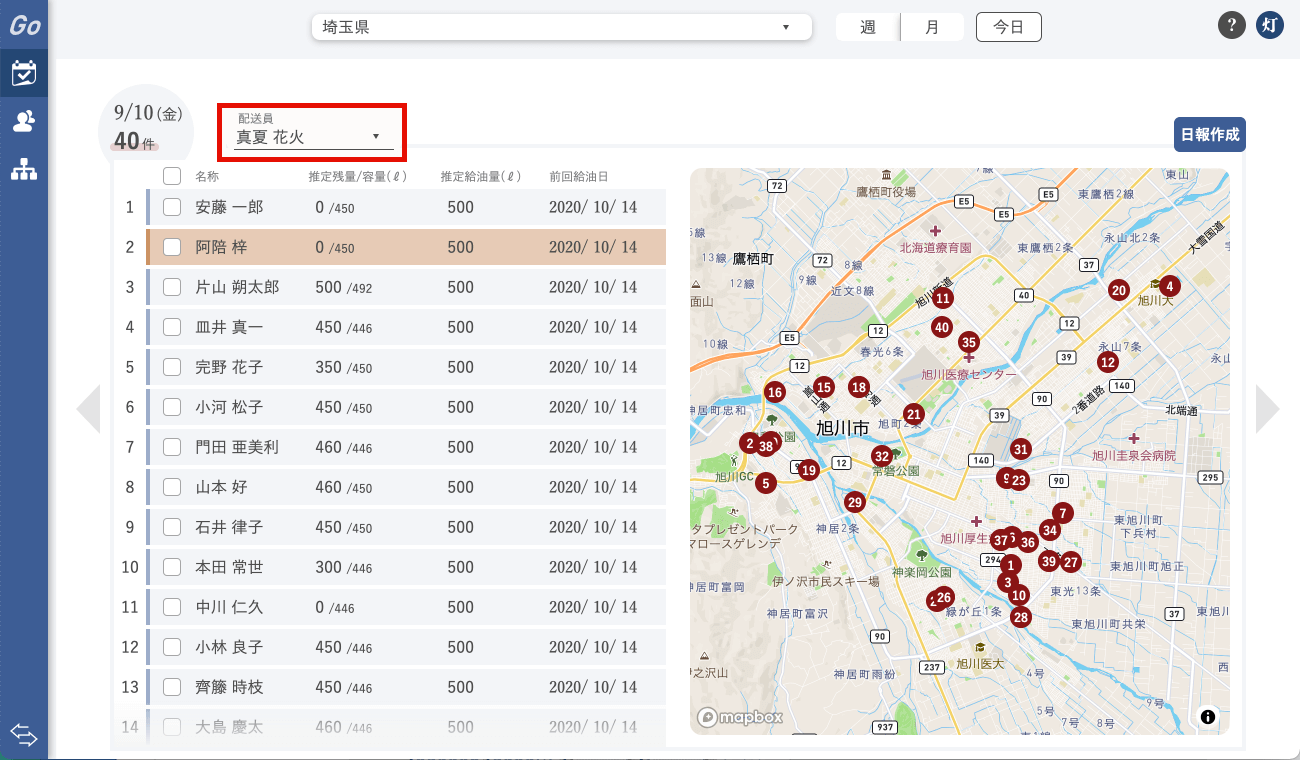Click the mapbox logo link
Viewport: 1300px width, 760px height.
coord(740,717)
